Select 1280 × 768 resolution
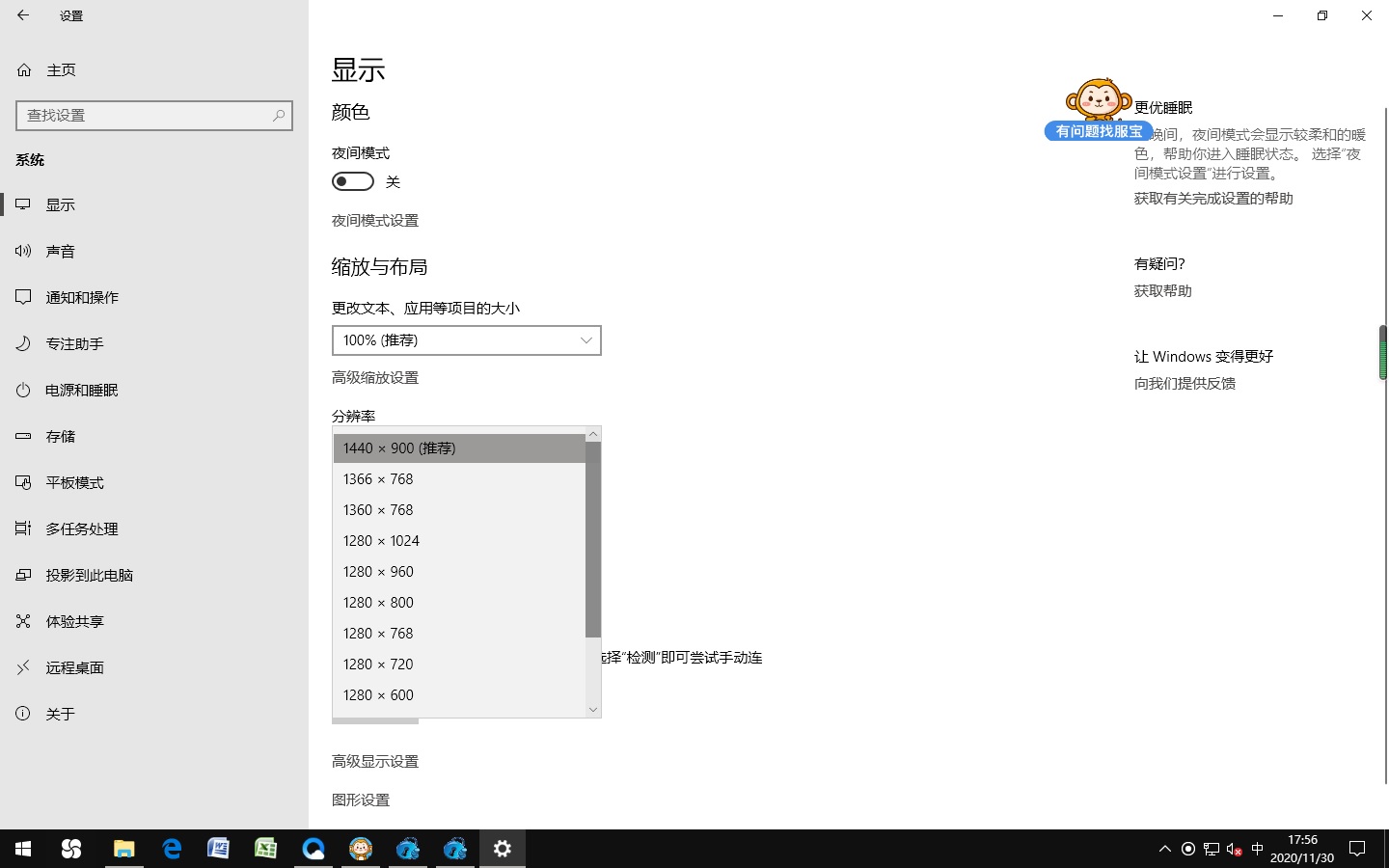This screenshot has width=1389, height=868. tap(459, 634)
